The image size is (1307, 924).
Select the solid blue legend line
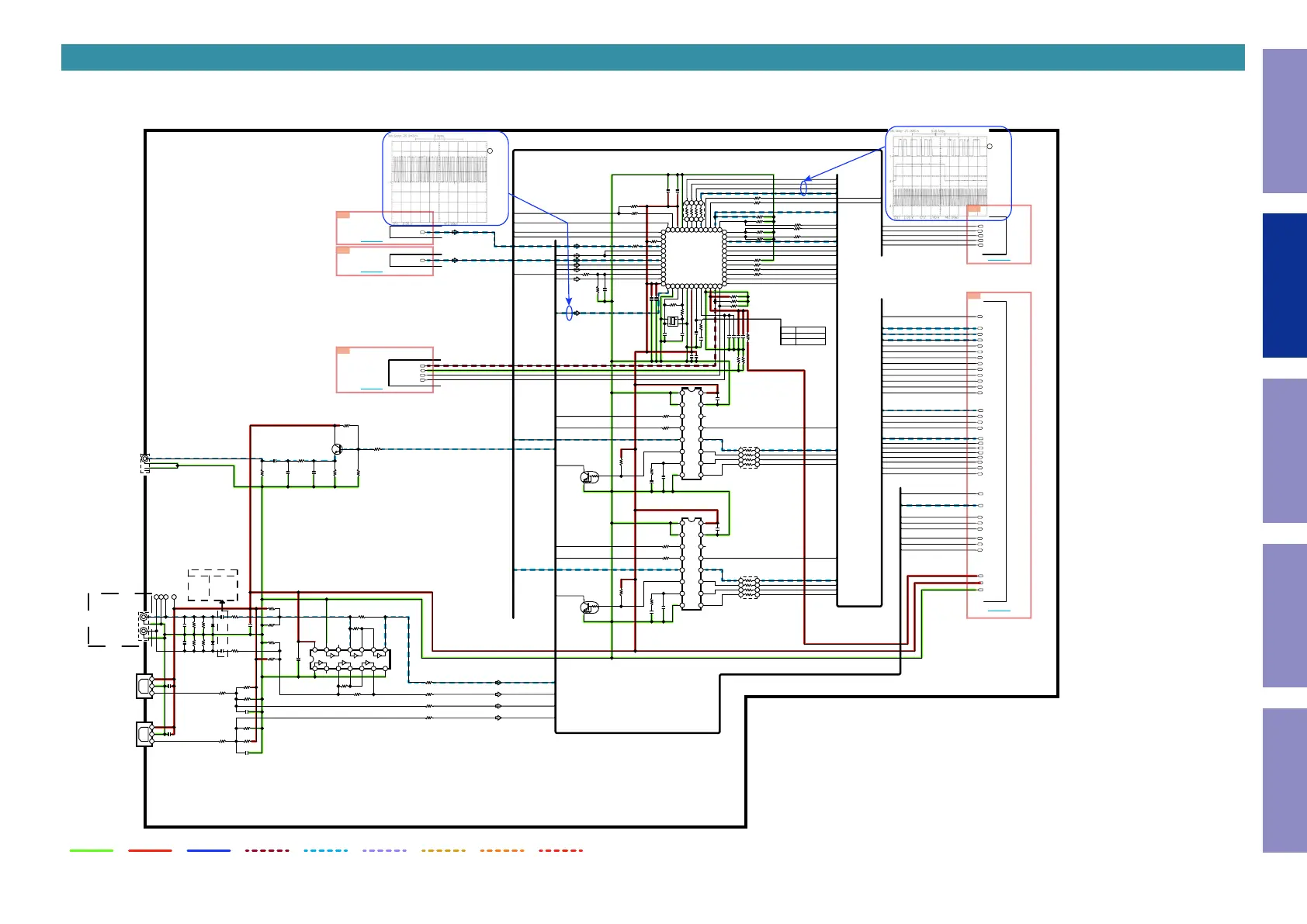point(209,850)
